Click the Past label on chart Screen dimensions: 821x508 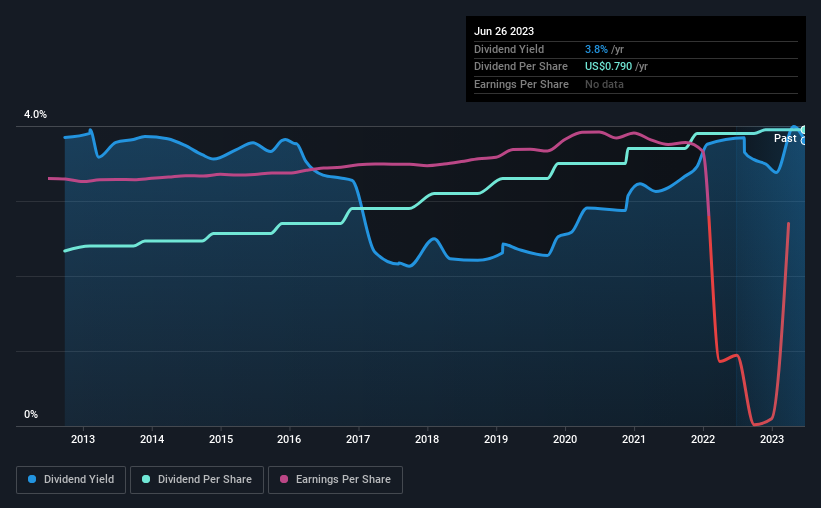[x=785, y=138]
